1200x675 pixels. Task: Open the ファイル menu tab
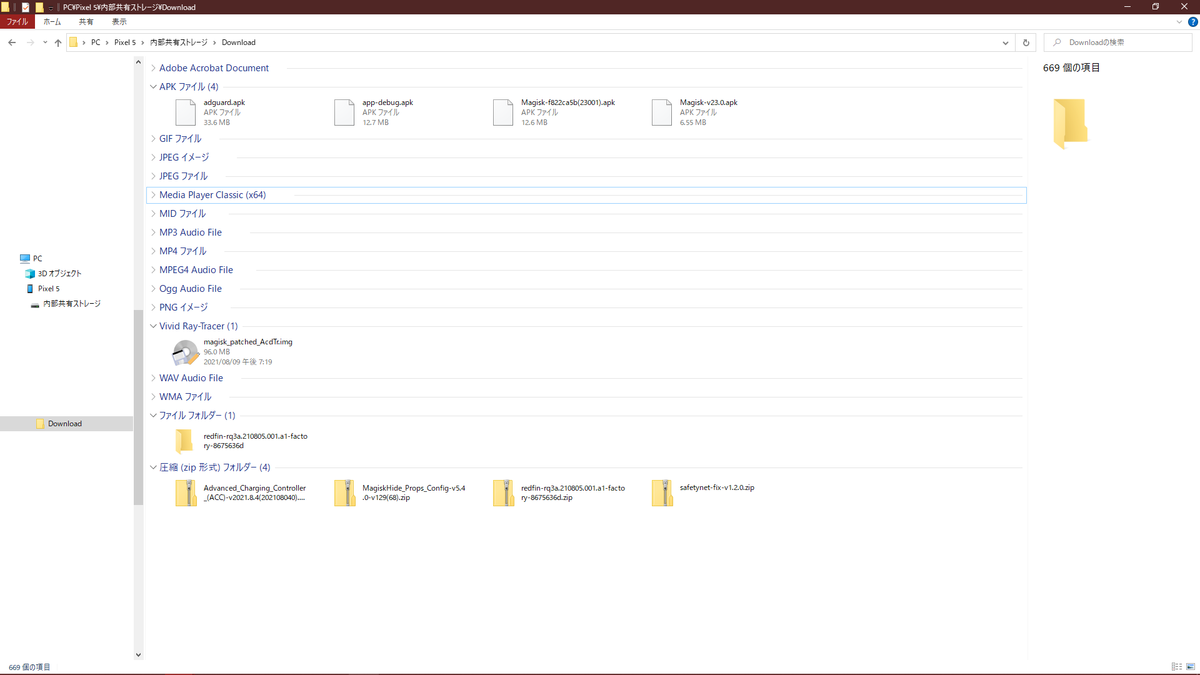(x=17, y=21)
